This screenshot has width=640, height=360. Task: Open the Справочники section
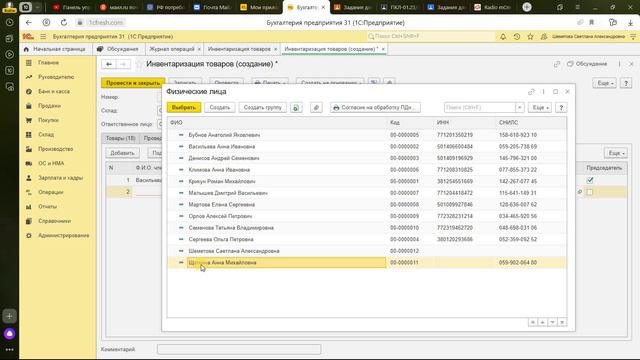pyautogui.click(x=54, y=221)
